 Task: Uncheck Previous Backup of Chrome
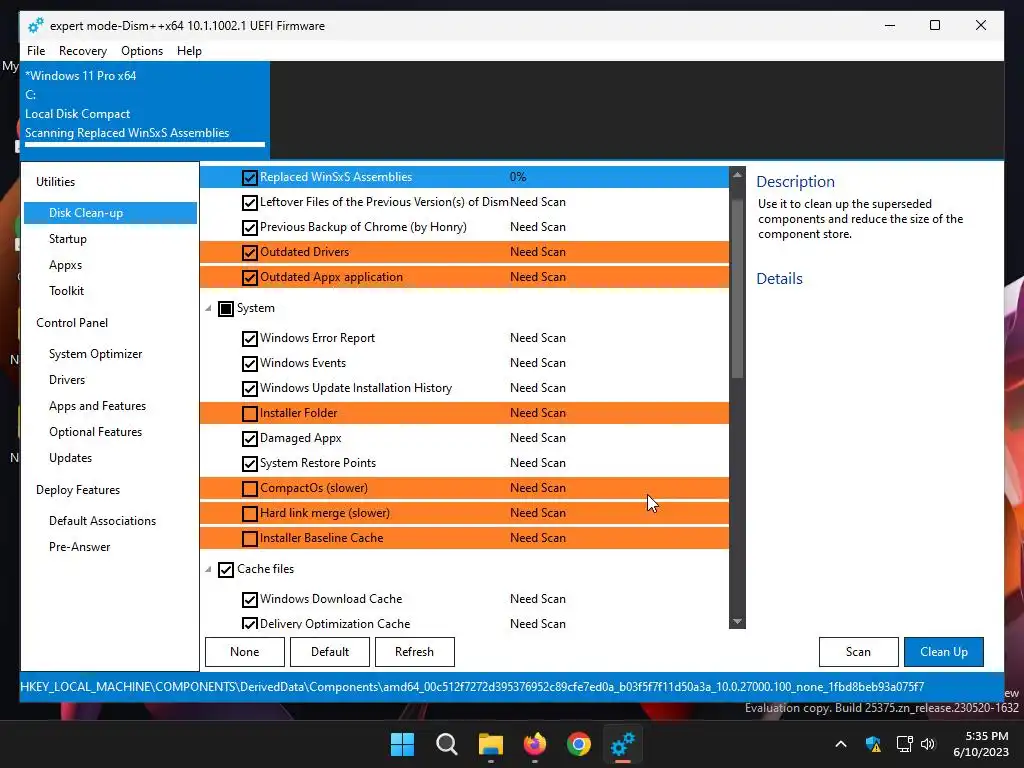tap(249, 227)
